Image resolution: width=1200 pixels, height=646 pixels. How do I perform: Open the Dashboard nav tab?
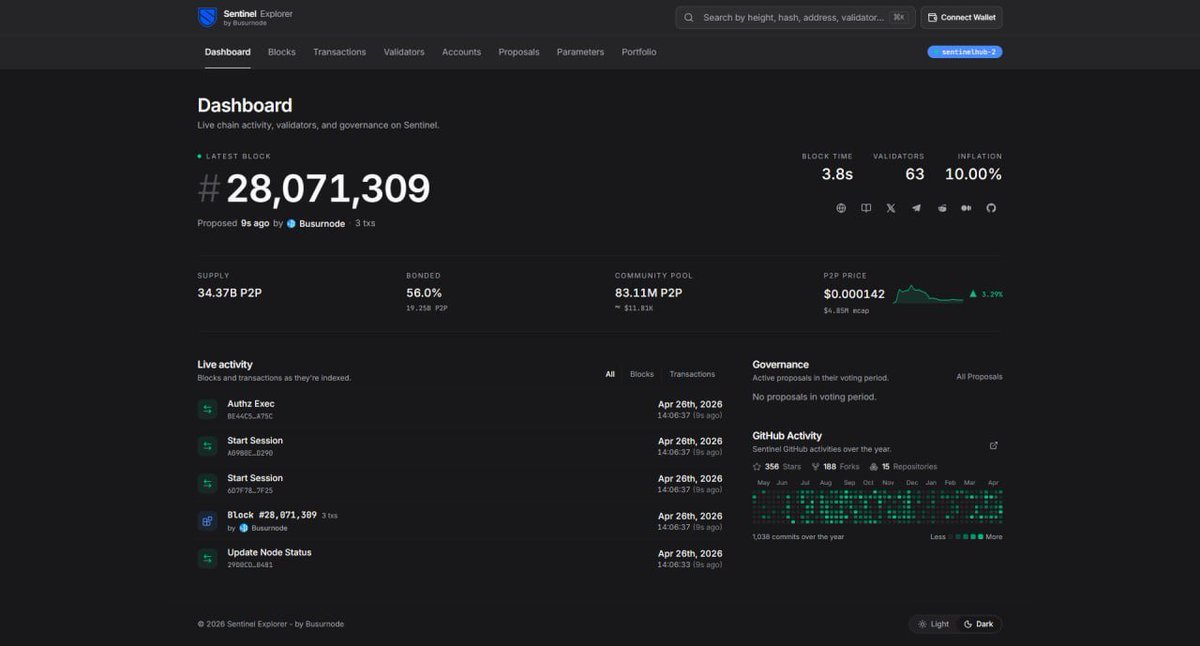(228, 52)
